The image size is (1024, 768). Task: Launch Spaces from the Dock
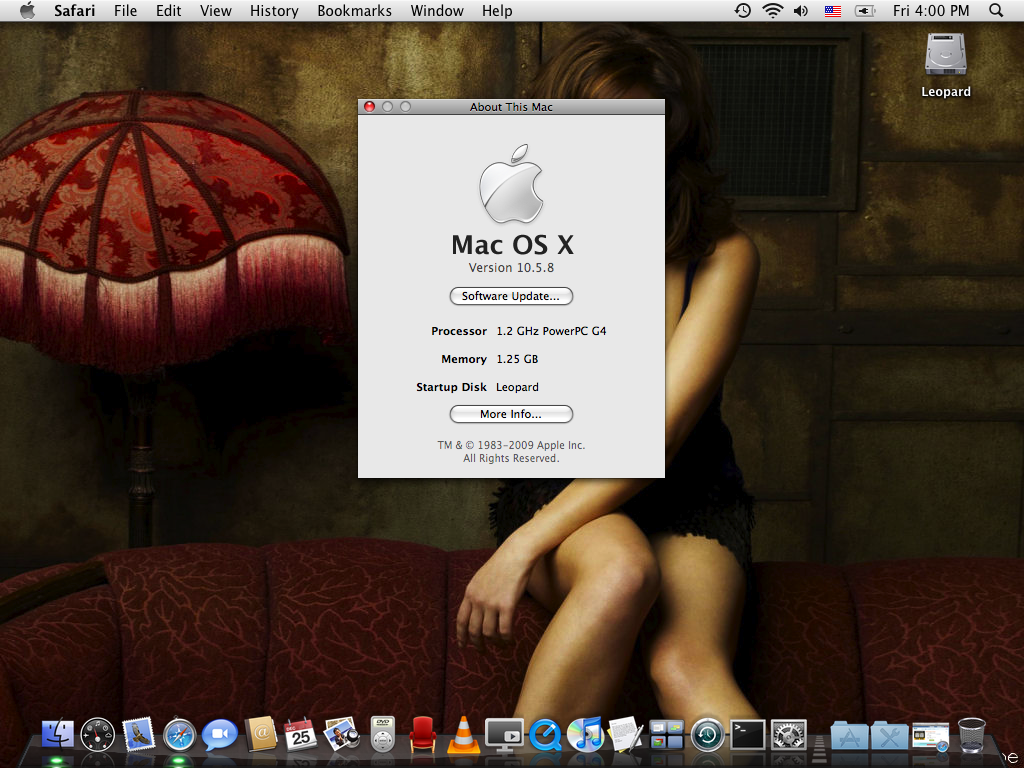pos(667,735)
